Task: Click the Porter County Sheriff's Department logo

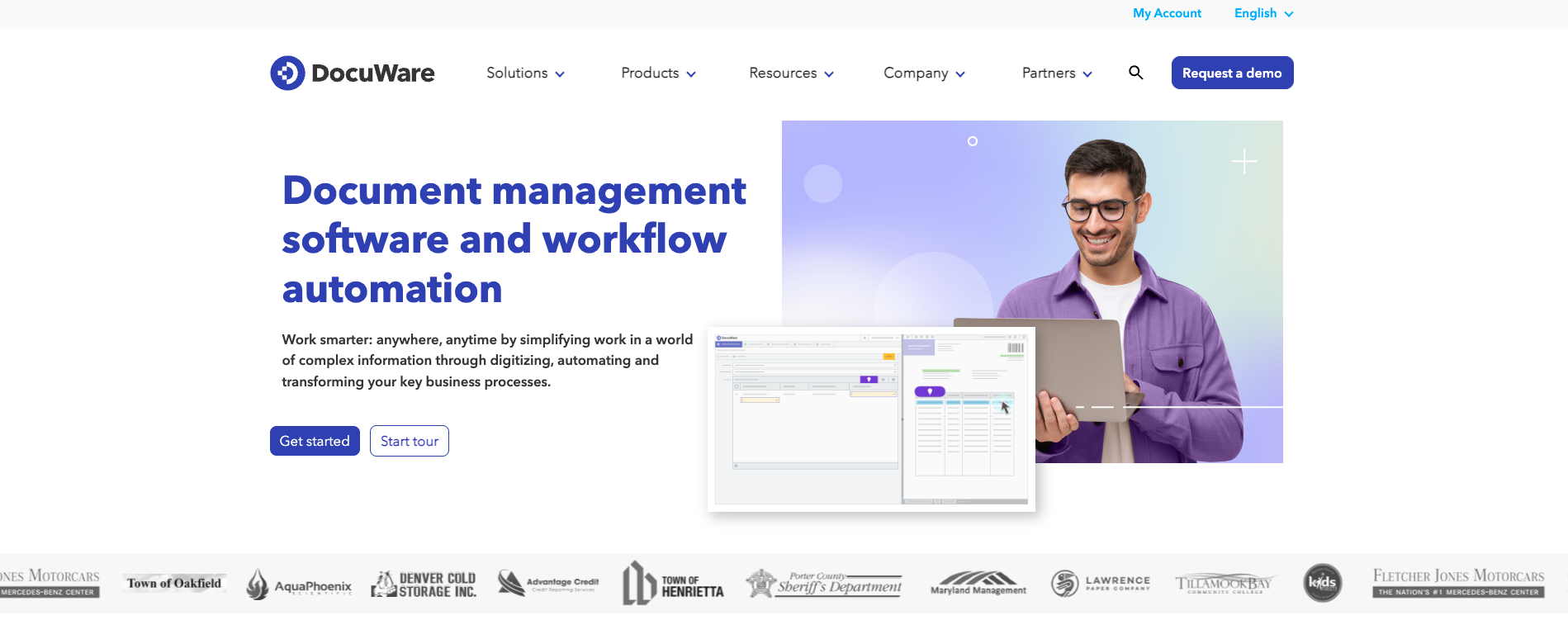Action: pyautogui.click(x=823, y=583)
